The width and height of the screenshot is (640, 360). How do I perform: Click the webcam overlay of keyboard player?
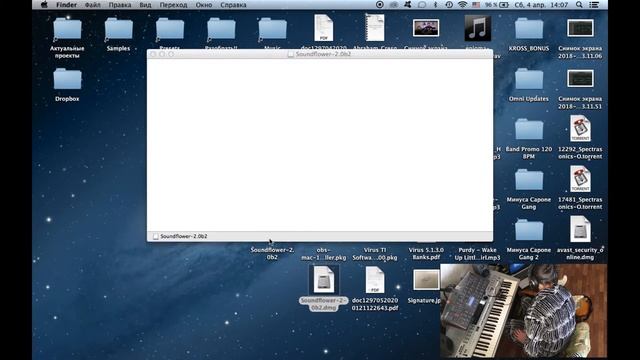(x=523, y=311)
